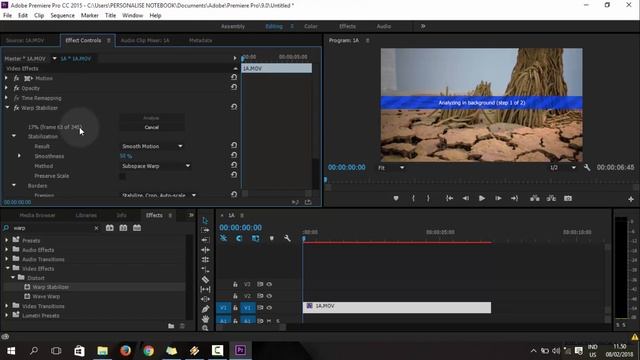
Task: Switch to the Media Browser tab
Action: coord(37,215)
